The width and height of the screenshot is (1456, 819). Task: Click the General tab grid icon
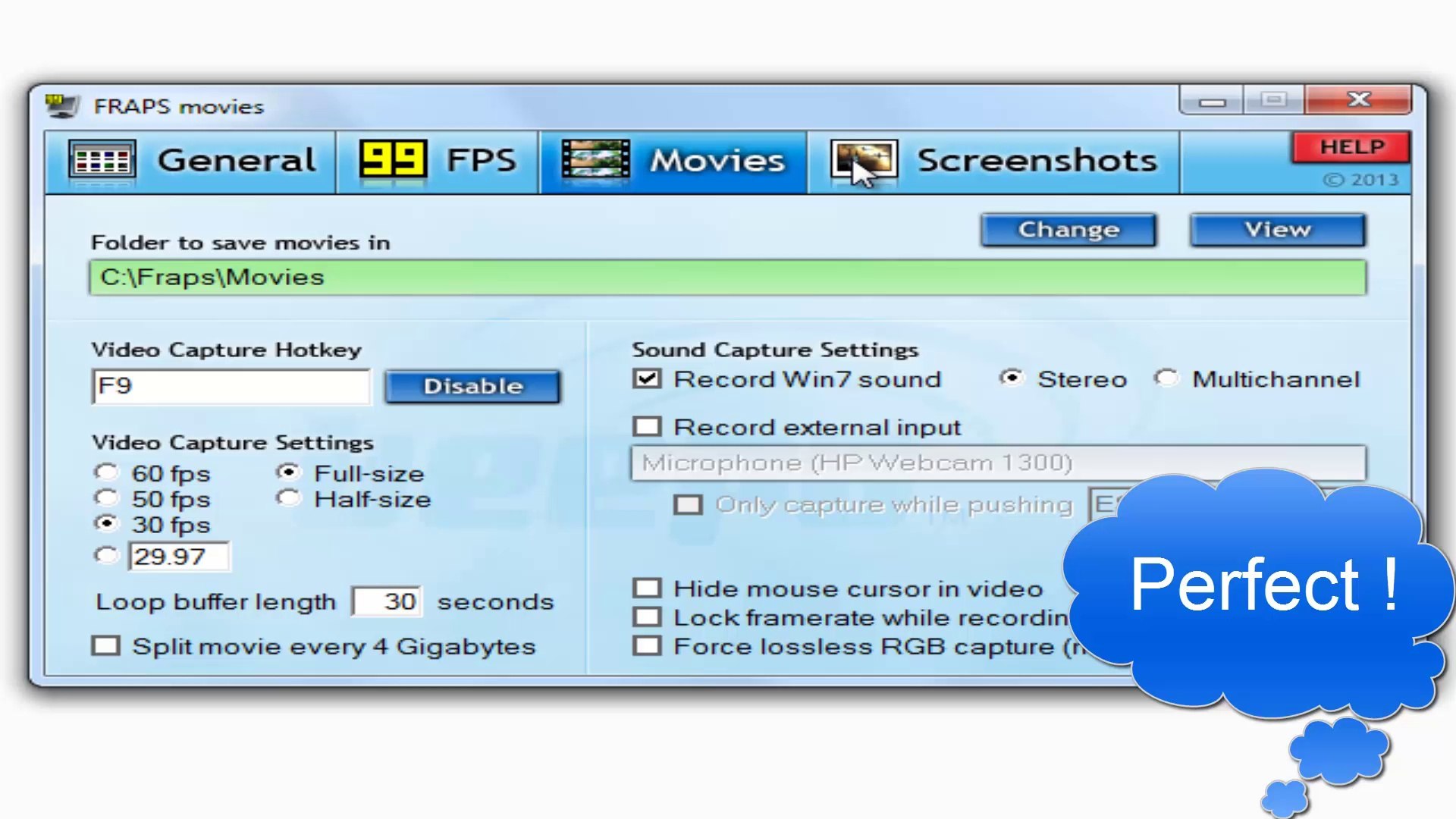(102, 160)
